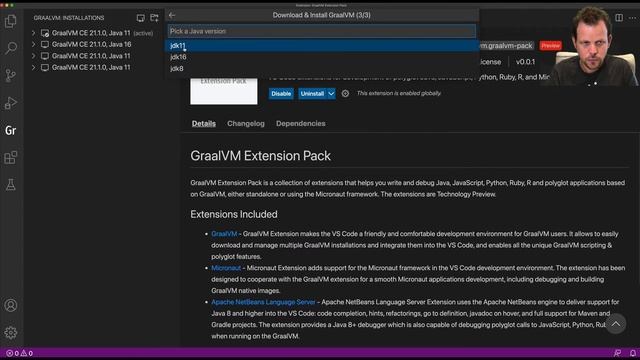Open Source Control view icon
The height and width of the screenshot is (360, 640).
click(11, 76)
